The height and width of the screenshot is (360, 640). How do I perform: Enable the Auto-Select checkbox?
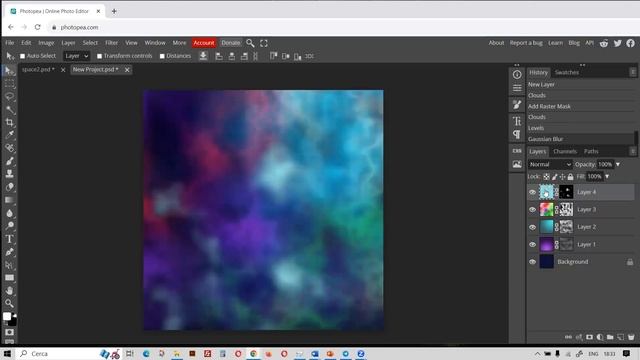(22, 56)
